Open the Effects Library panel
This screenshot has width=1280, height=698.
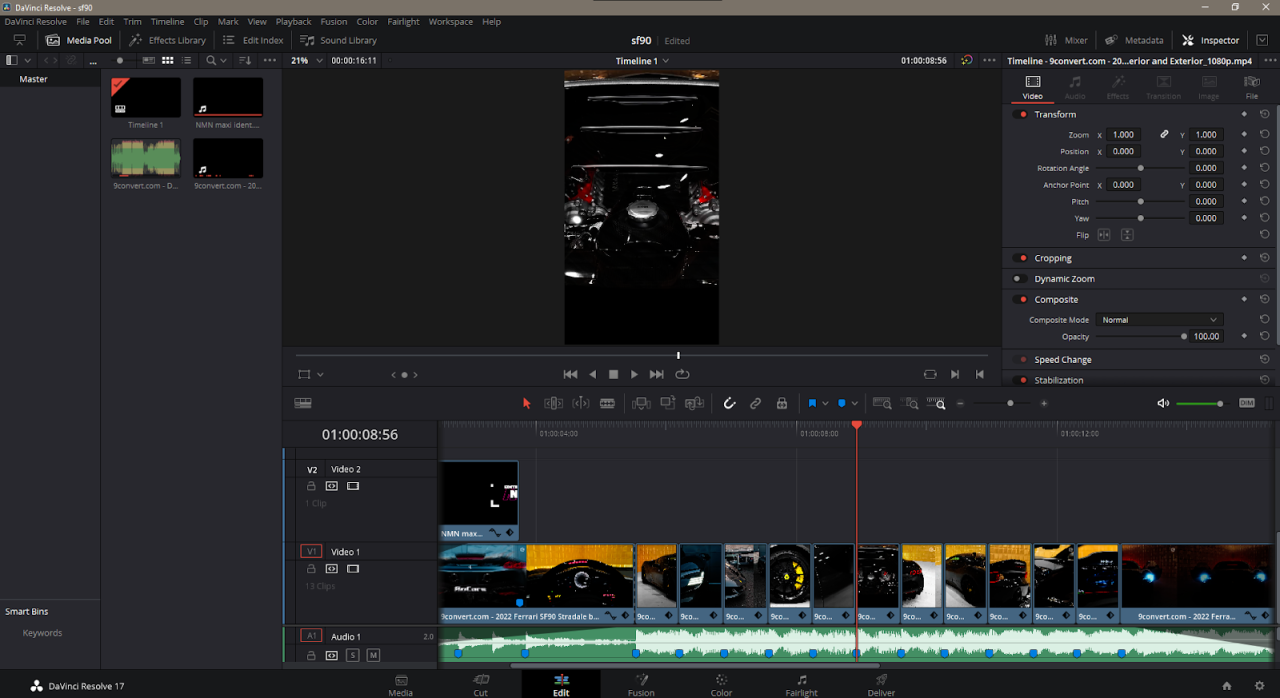click(x=167, y=40)
